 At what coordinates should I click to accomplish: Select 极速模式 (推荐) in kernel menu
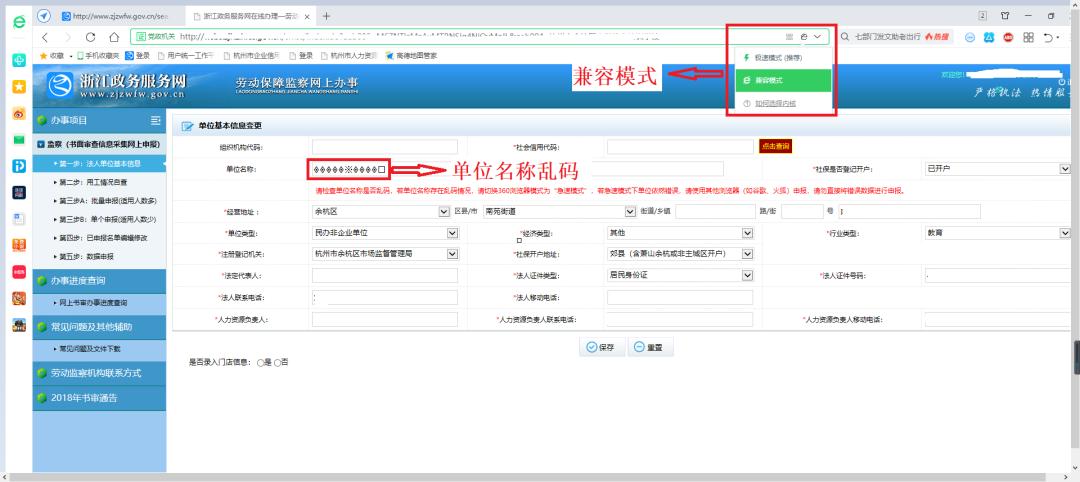[x=784, y=58]
